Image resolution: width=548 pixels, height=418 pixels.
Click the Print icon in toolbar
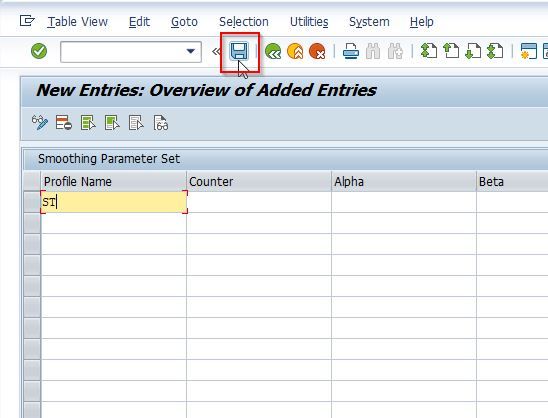[x=351, y=51]
